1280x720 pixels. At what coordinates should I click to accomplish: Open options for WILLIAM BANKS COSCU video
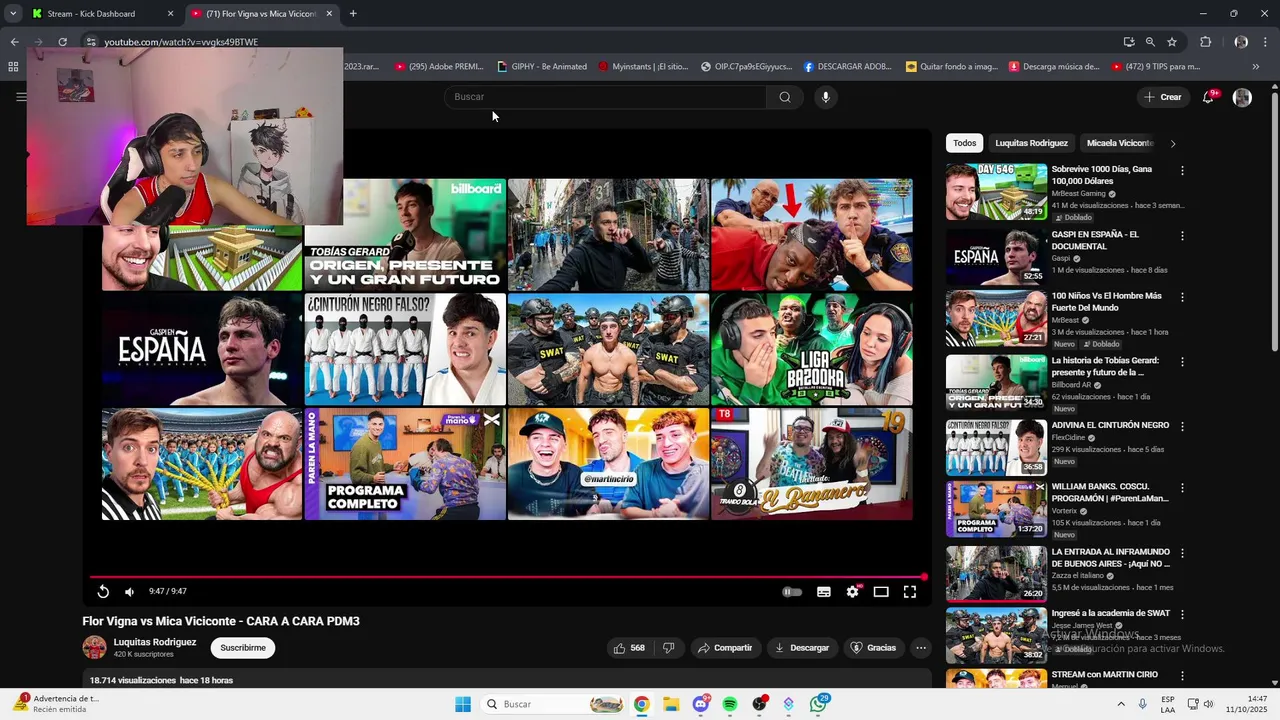(x=1182, y=488)
